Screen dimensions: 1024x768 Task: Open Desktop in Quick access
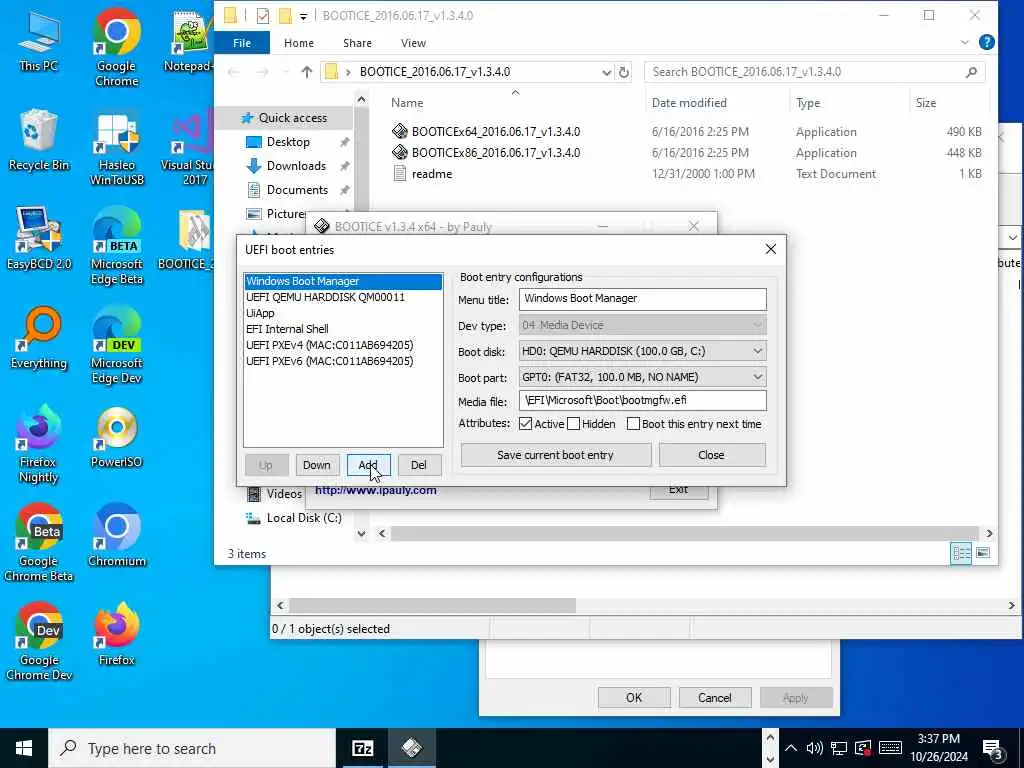point(288,142)
